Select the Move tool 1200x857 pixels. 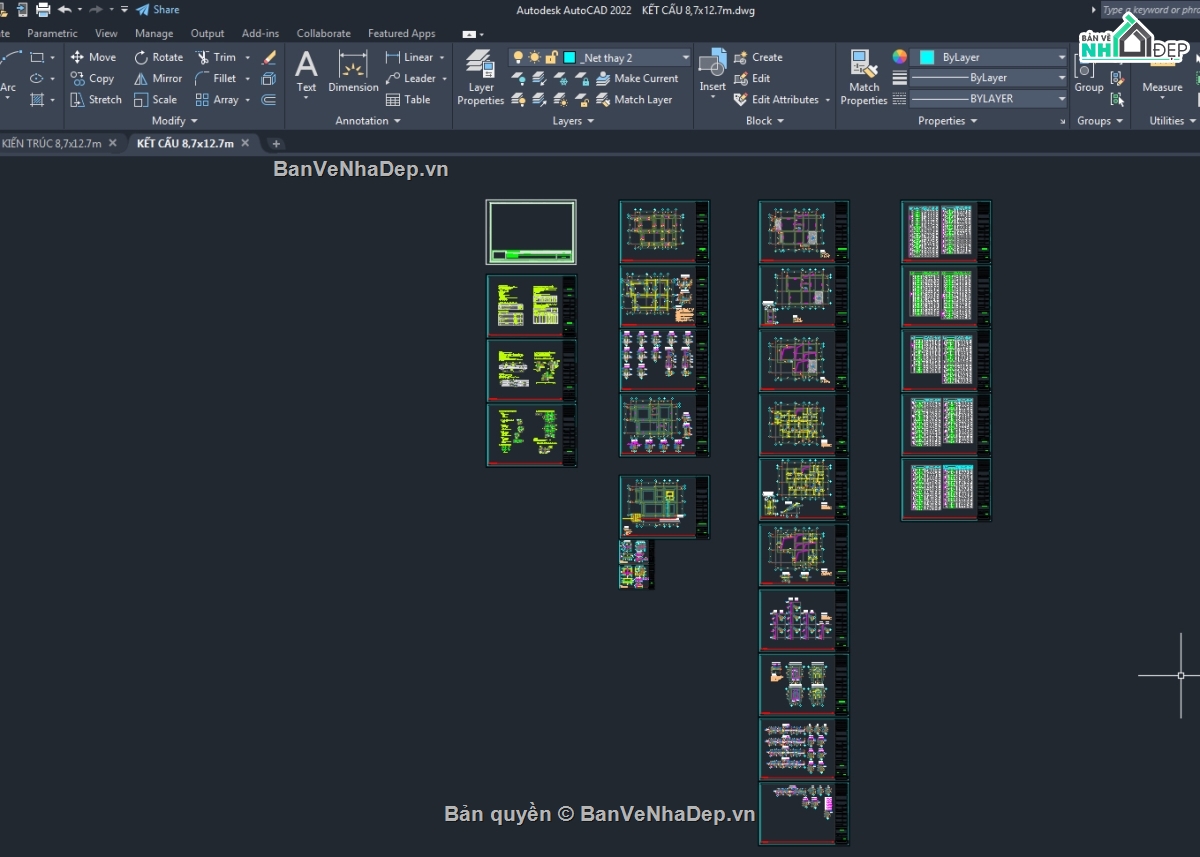pos(93,57)
